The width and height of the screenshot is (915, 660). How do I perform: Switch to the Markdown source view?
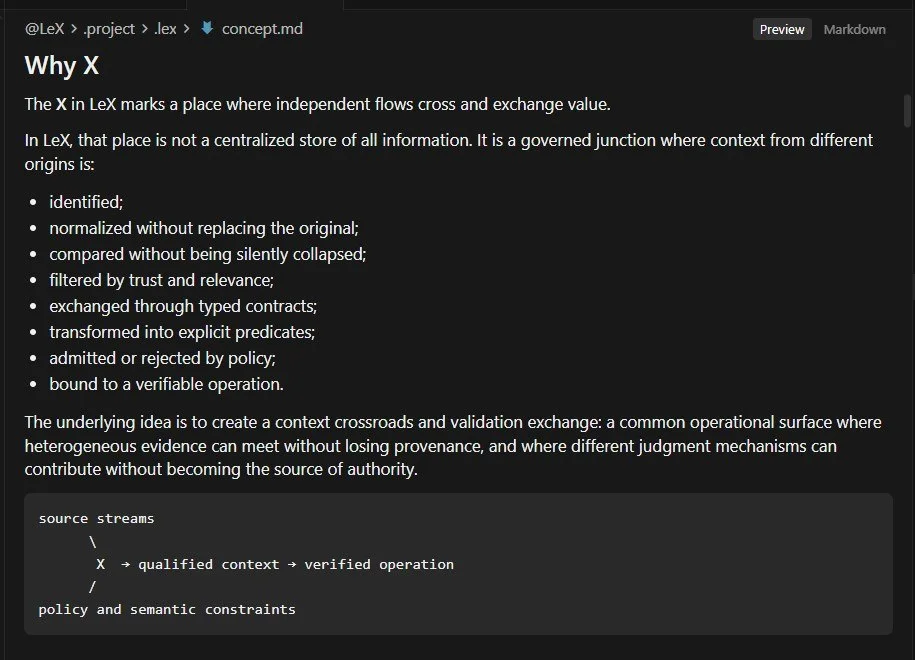854,29
